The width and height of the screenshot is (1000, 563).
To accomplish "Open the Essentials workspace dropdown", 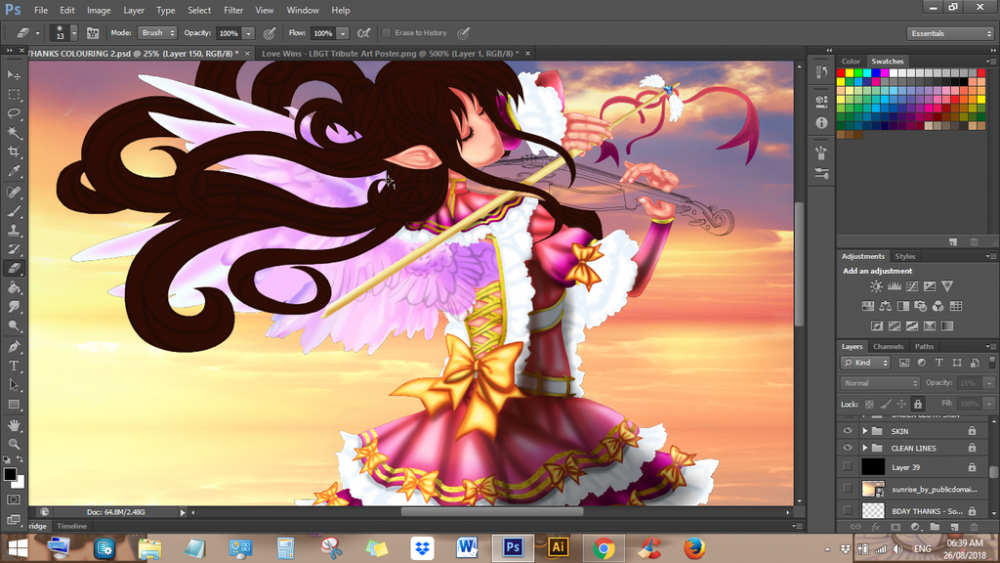I will (950, 33).
